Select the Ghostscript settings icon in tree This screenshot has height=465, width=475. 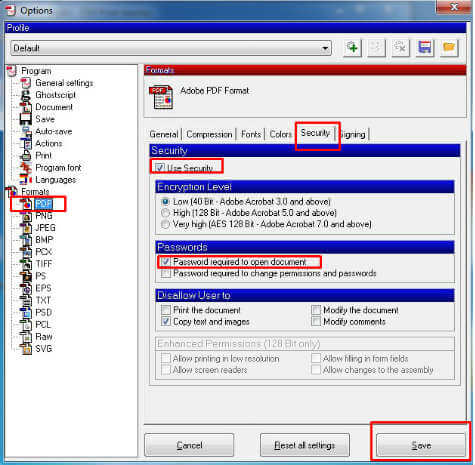tap(26, 95)
